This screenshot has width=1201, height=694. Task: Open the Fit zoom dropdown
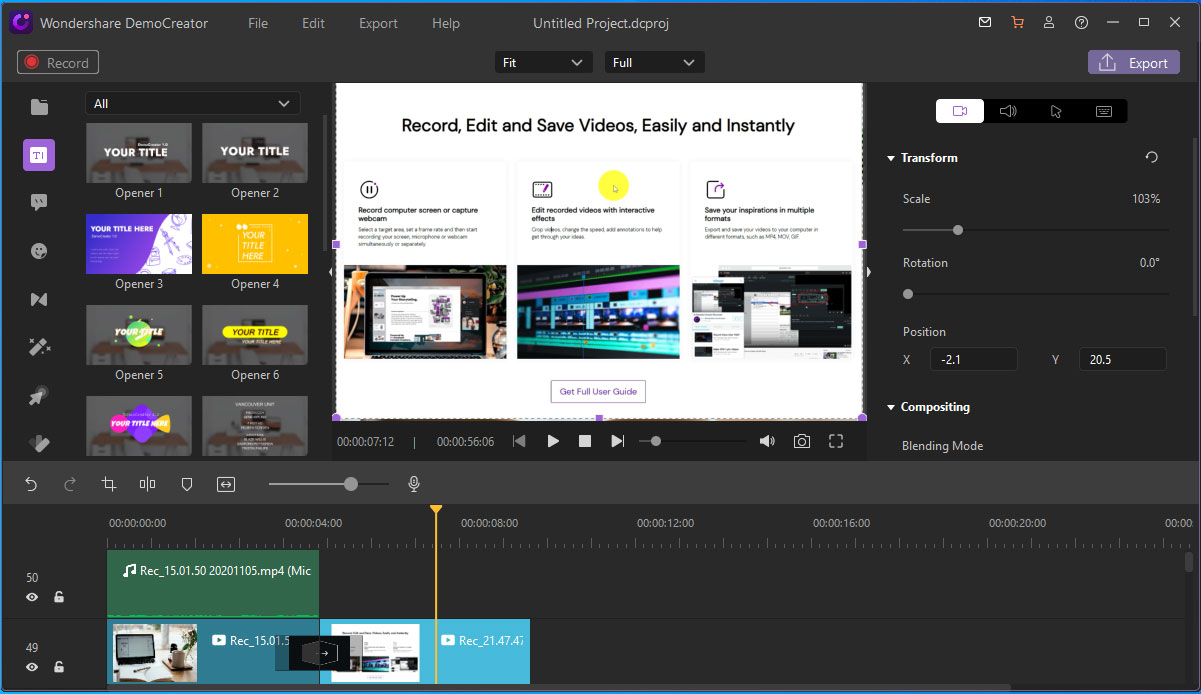544,63
